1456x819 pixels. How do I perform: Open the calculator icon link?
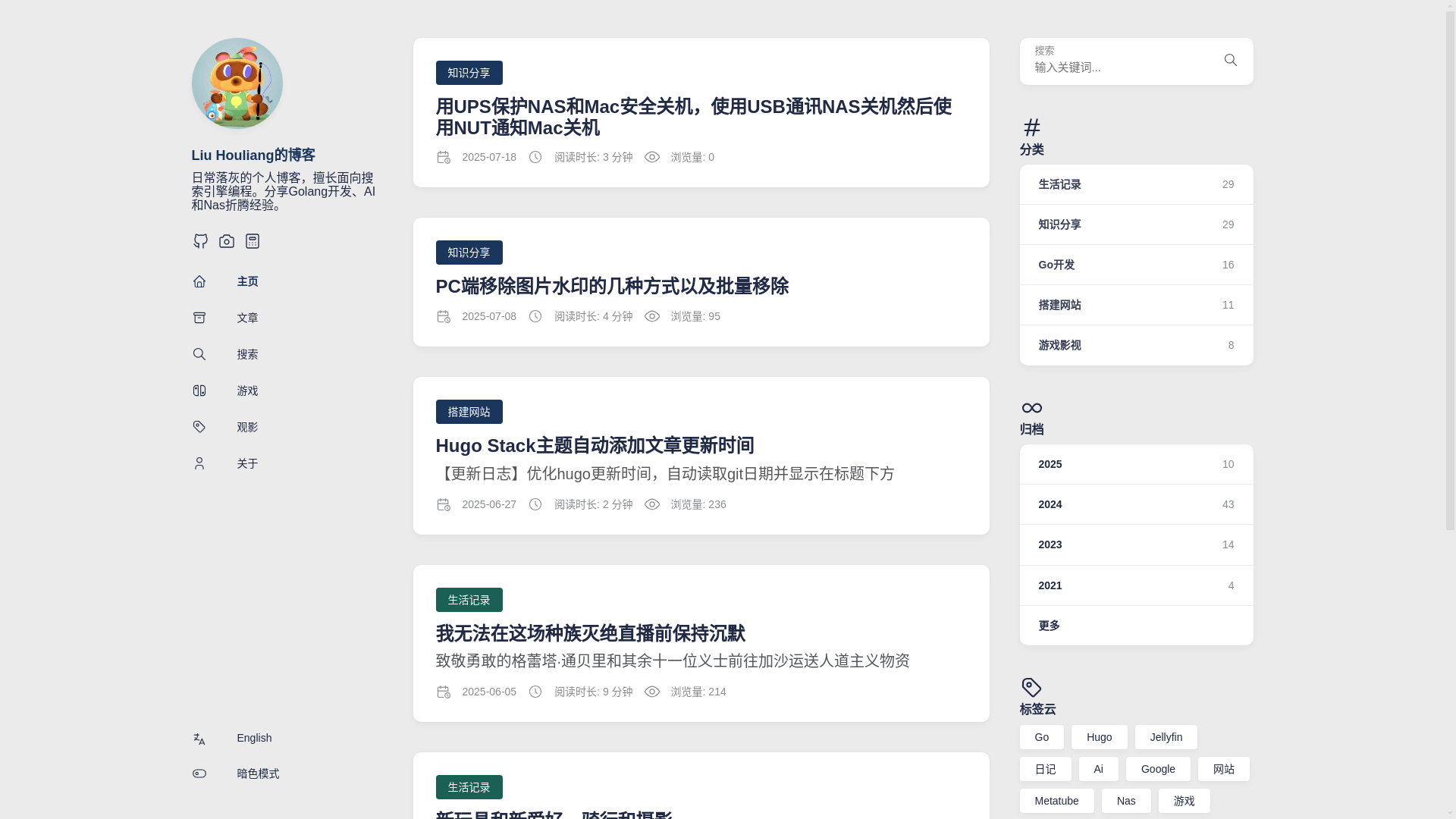(252, 241)
